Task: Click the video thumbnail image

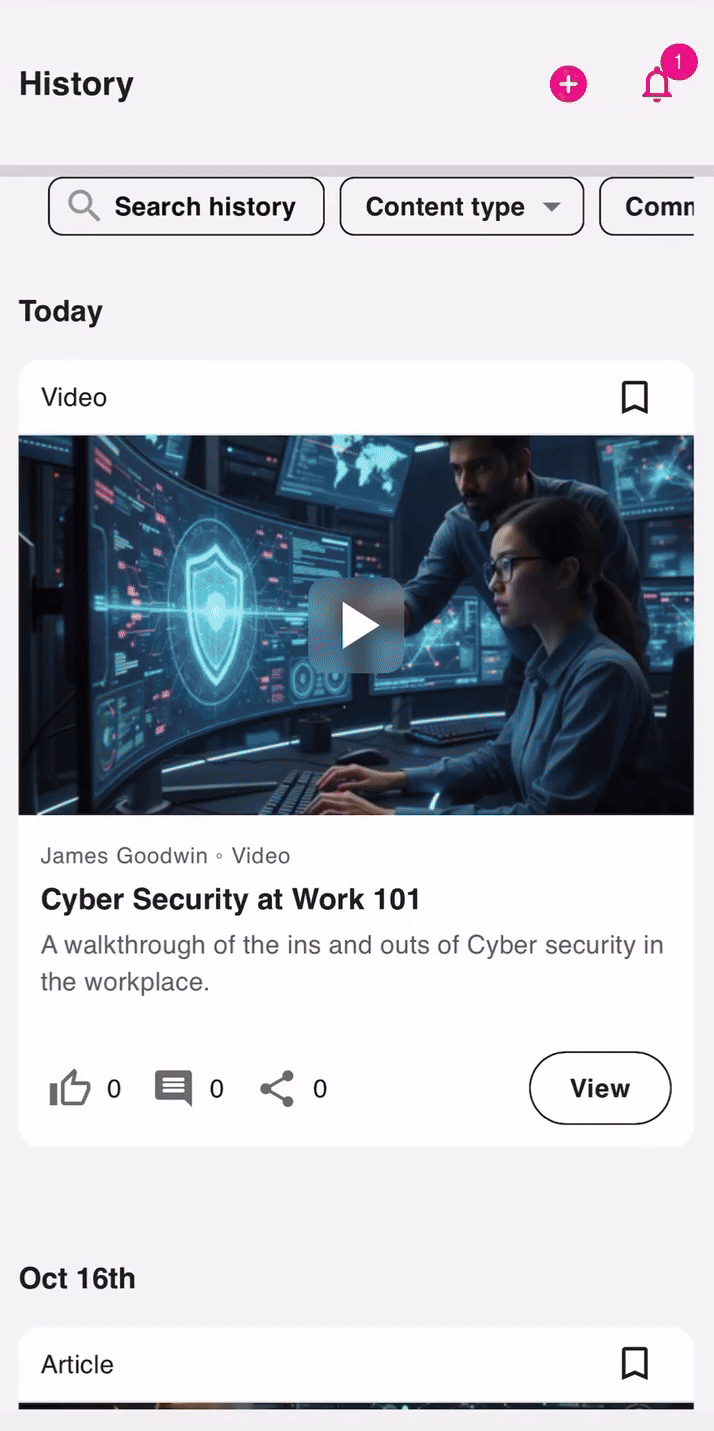Action: point(356,625)
